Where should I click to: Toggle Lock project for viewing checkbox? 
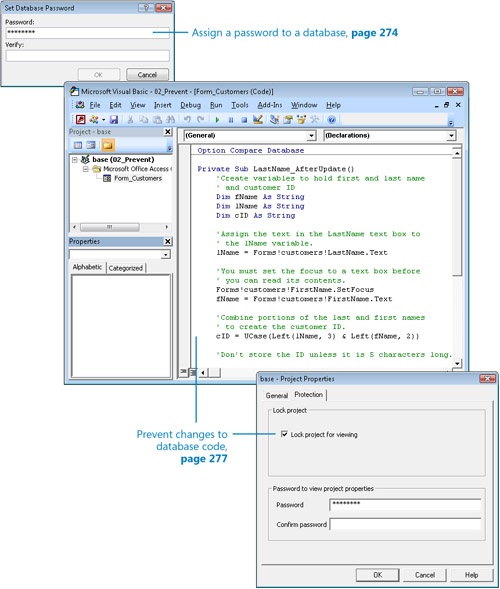(x=284, y=434)
